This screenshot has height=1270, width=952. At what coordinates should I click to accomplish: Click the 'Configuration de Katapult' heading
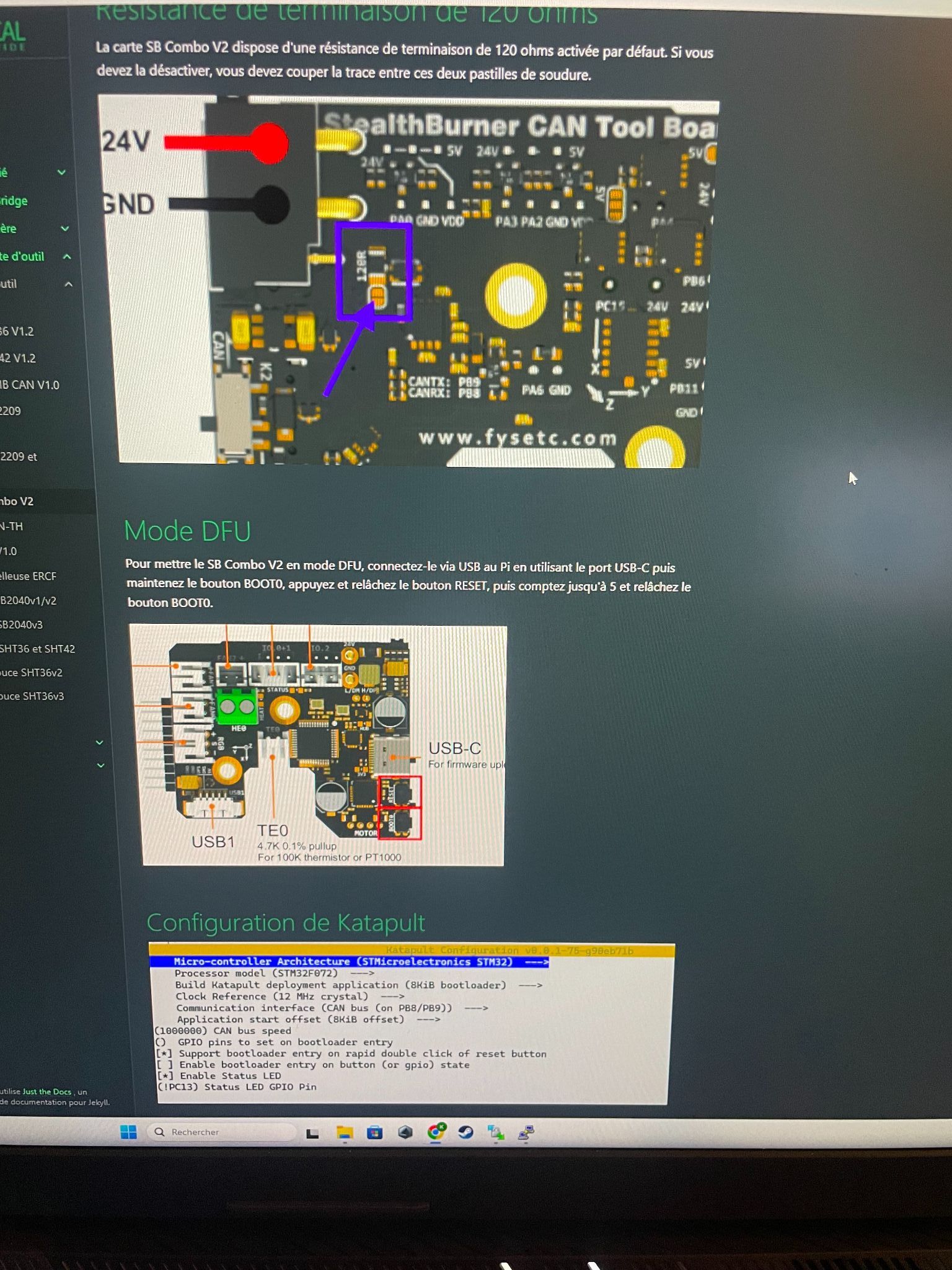(x=286, y=923)
